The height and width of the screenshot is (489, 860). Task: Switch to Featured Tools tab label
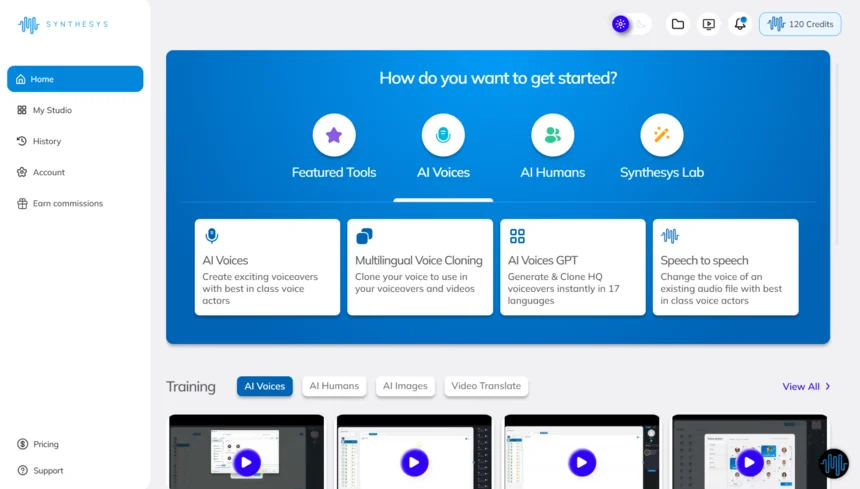pos(334,172)
